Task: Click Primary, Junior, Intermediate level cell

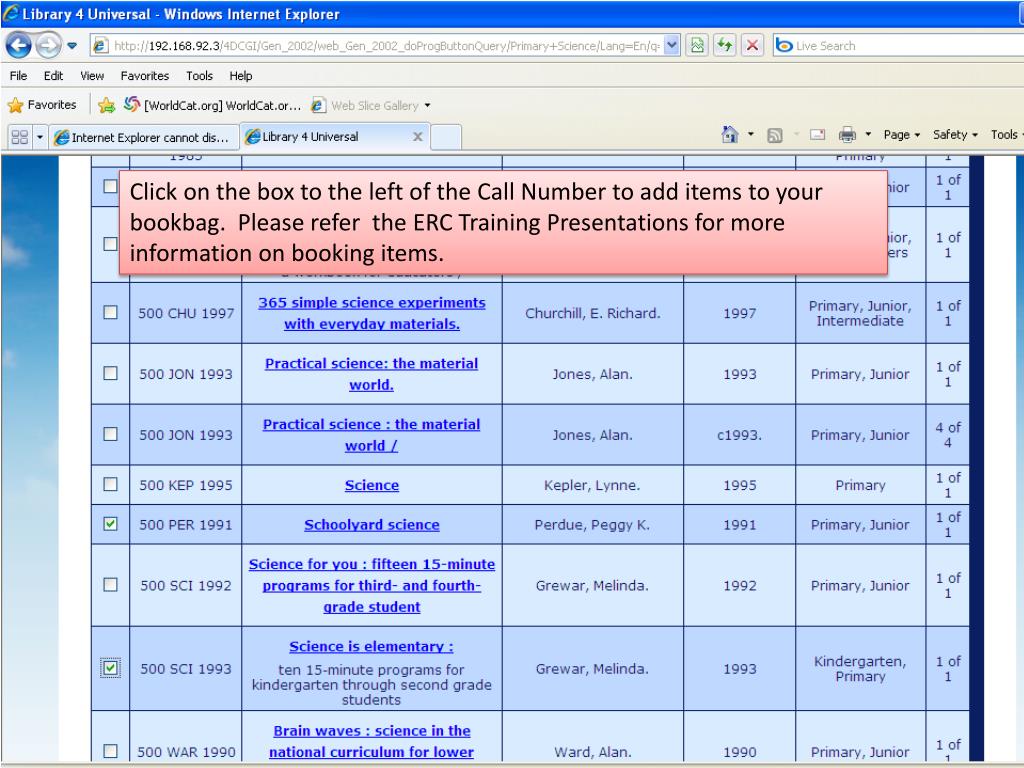Action: (860, 313)
